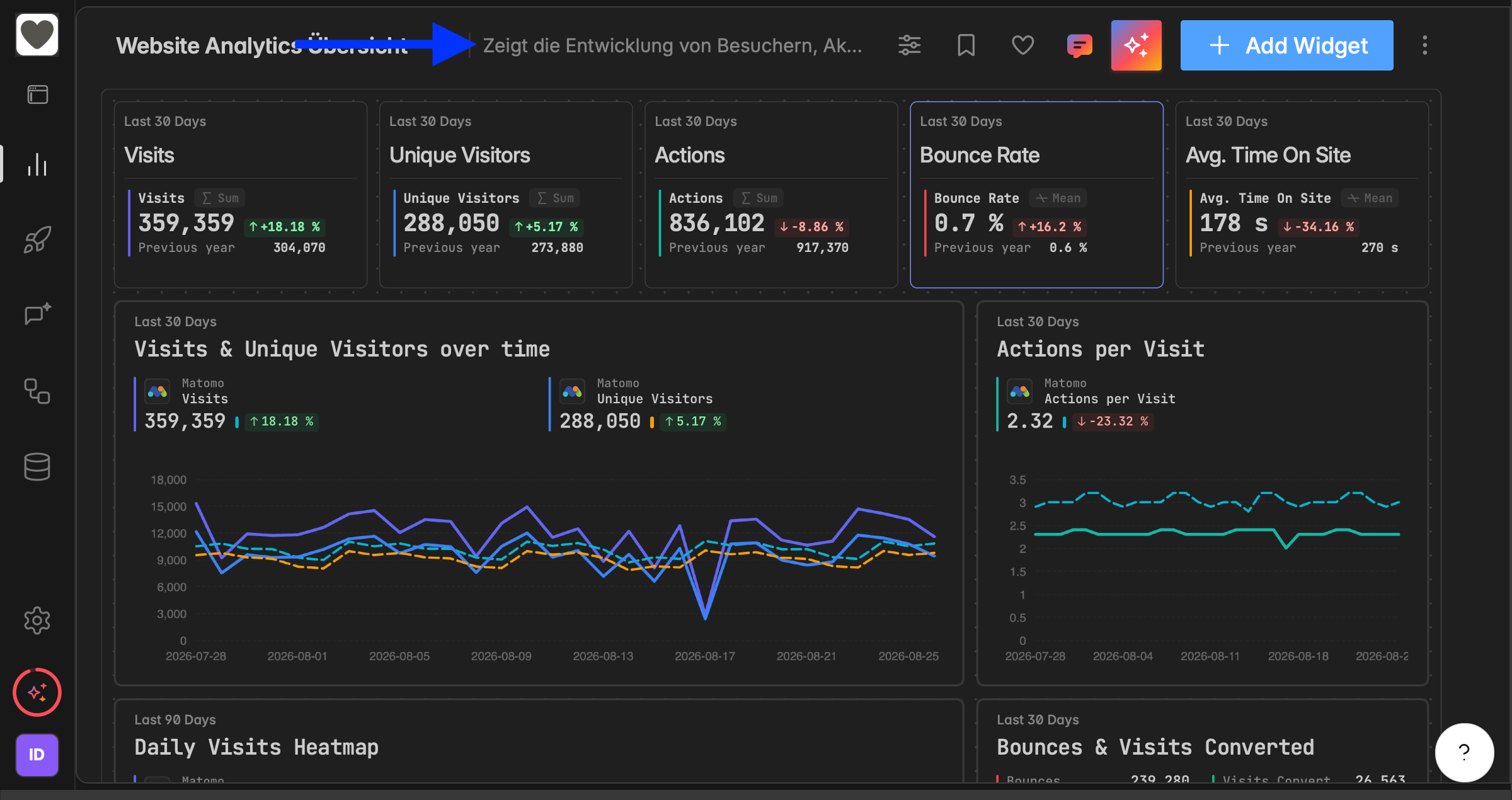Bookmark this dashboard
The width and height of the screenshot is (1512, 800).
coord(966,45)
